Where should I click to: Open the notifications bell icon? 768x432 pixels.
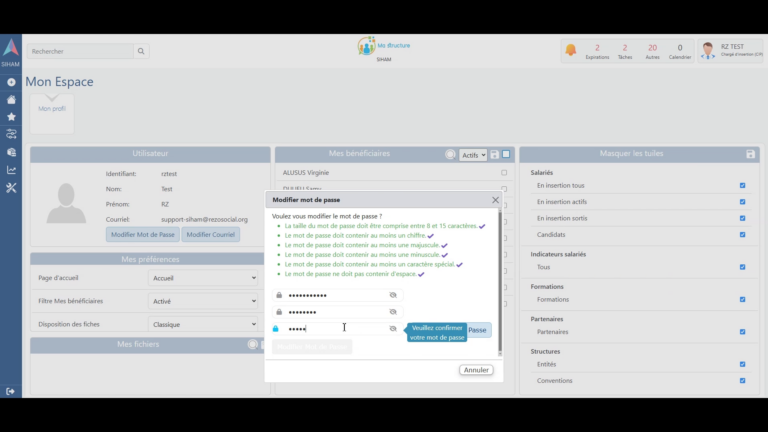pyautogui.click(x=570, y=50)
